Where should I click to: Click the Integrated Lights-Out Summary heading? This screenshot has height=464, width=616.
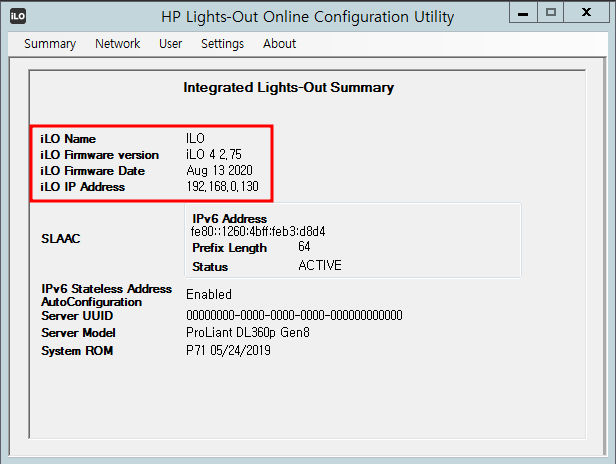click(x=289, y=88)
